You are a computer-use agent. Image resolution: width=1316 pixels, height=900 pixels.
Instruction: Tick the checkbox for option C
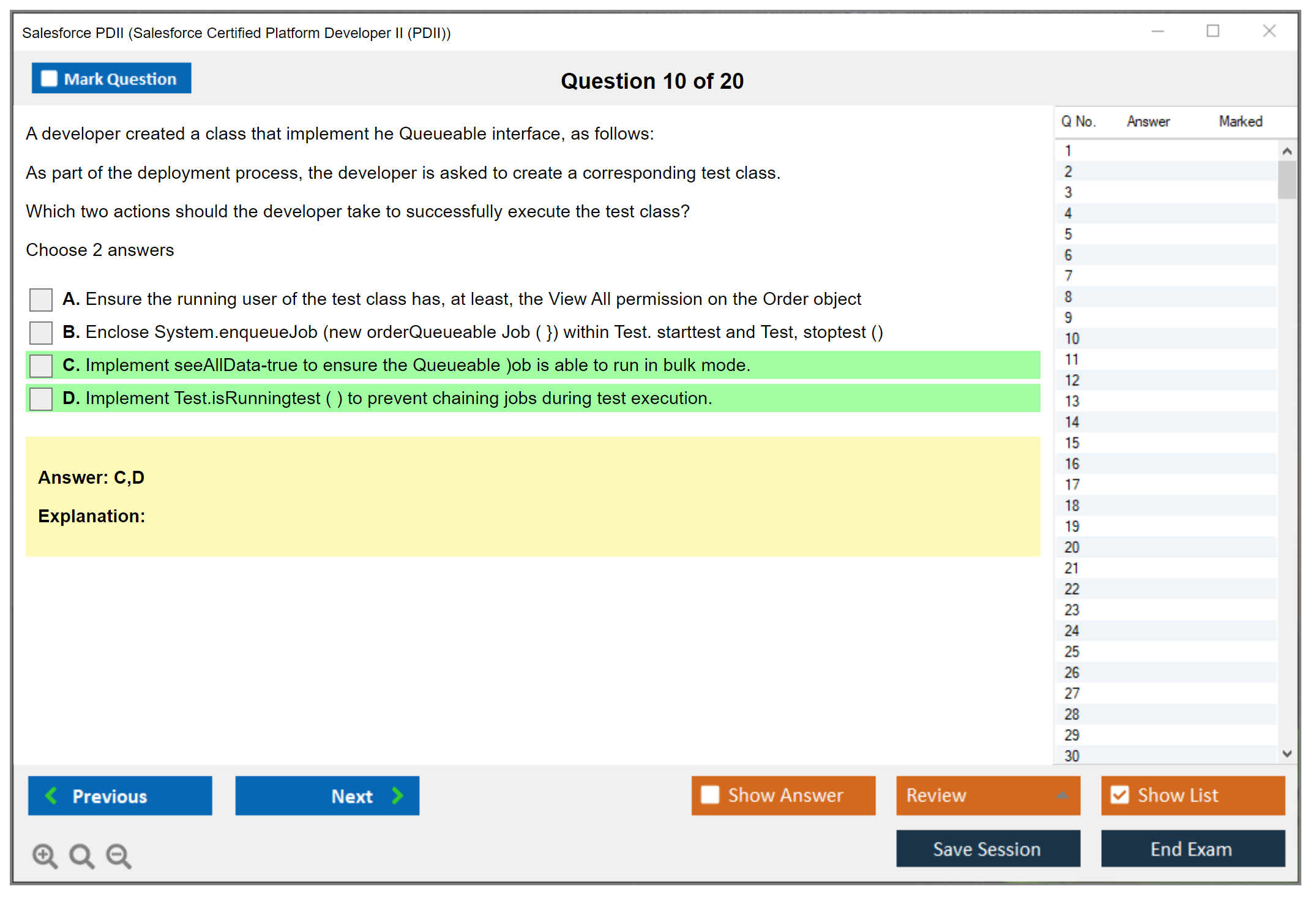pyautogui.click(x=41, y=366)
